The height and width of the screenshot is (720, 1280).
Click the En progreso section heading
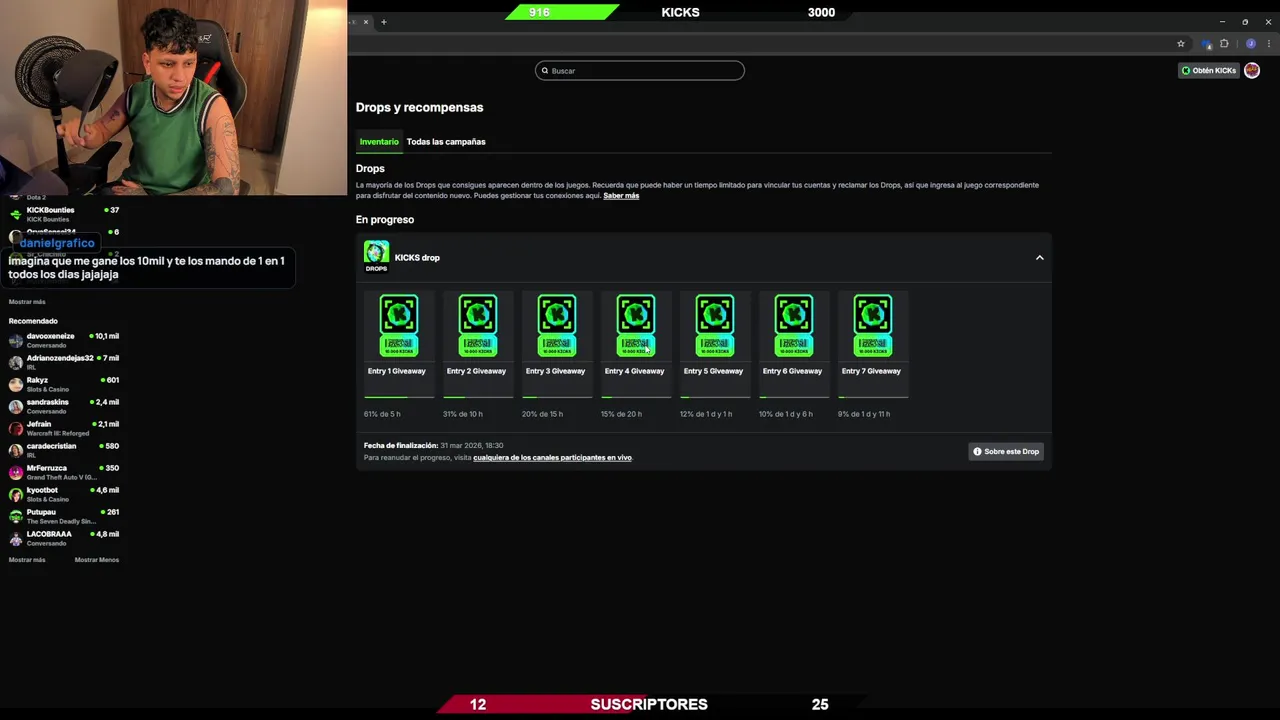[x=385, y=220]
